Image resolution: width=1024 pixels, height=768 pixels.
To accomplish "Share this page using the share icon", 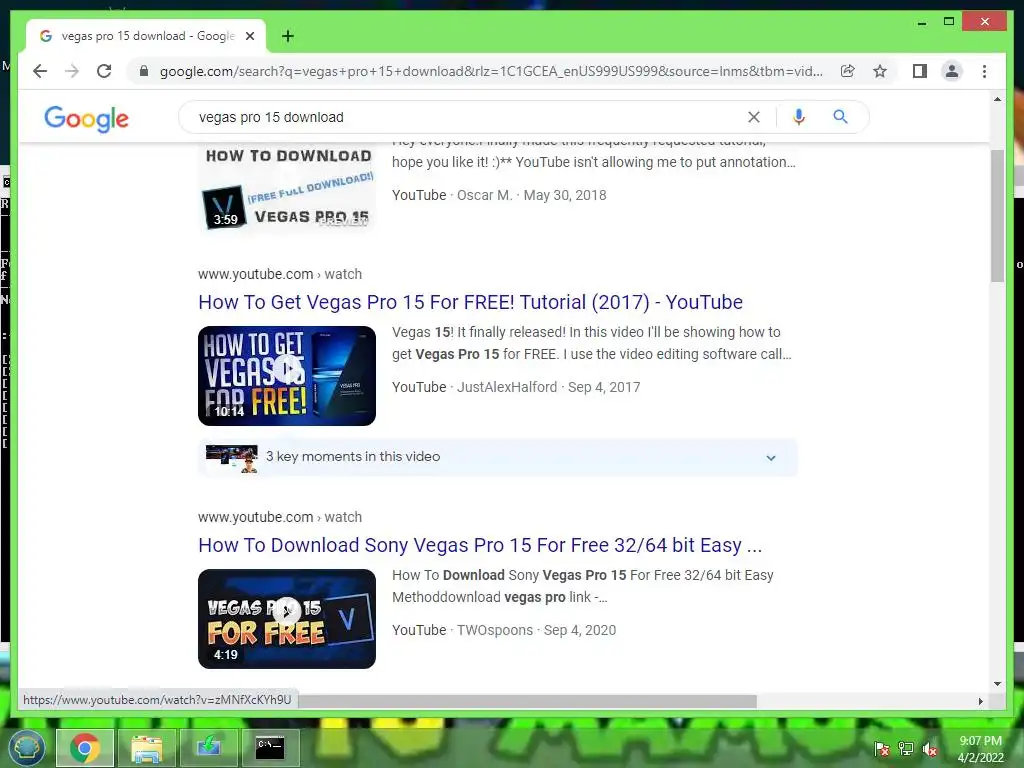I will click(848, 71).
